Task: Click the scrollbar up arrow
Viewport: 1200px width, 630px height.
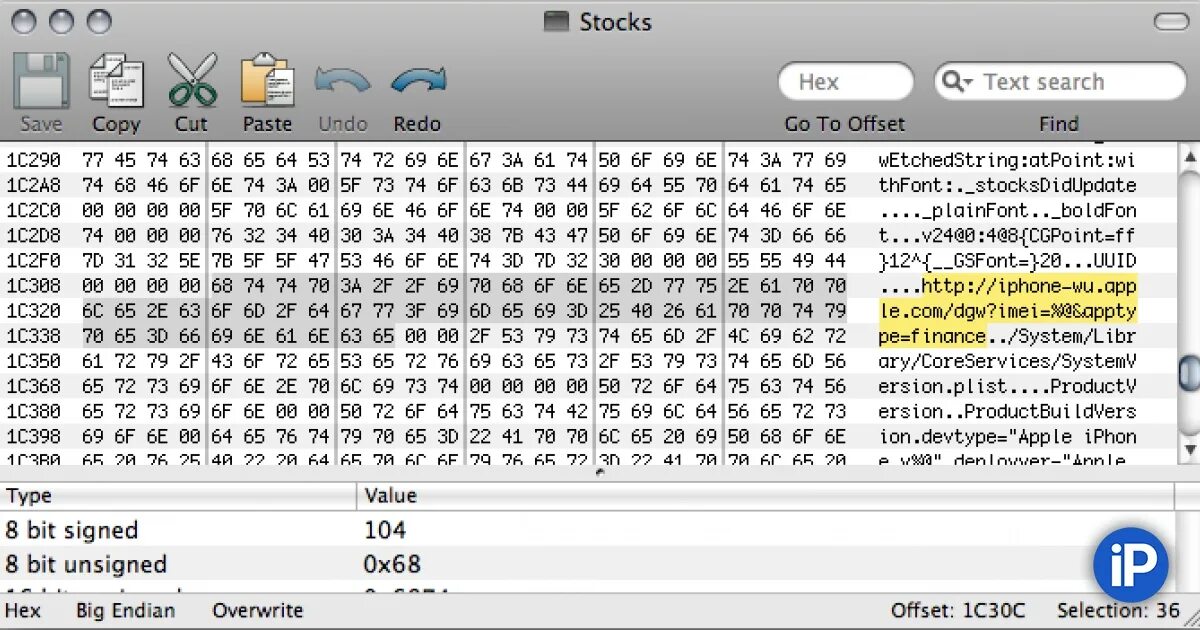Action: (1189, 156)
